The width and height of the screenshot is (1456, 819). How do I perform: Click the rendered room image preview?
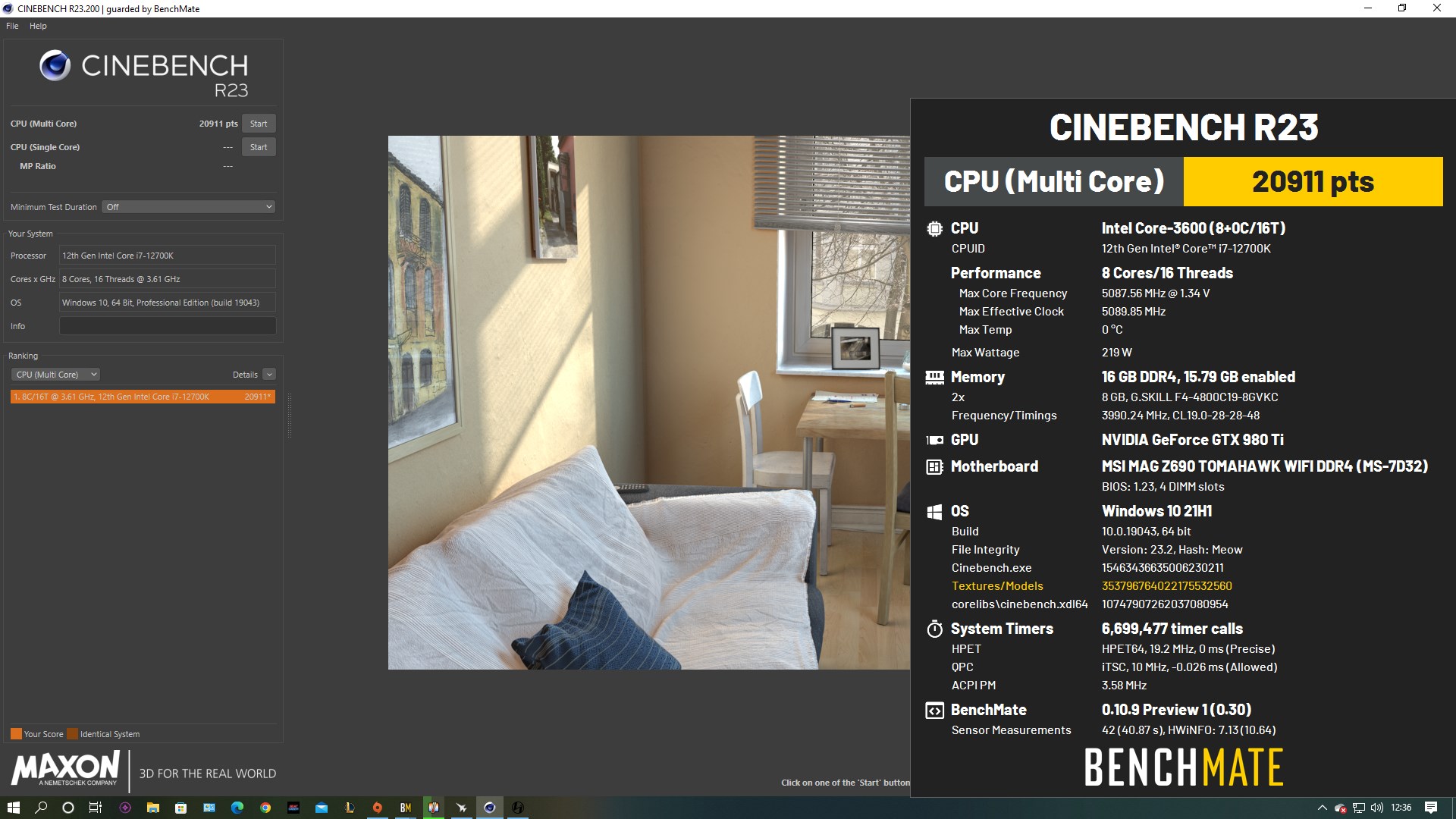pos(648,403)
